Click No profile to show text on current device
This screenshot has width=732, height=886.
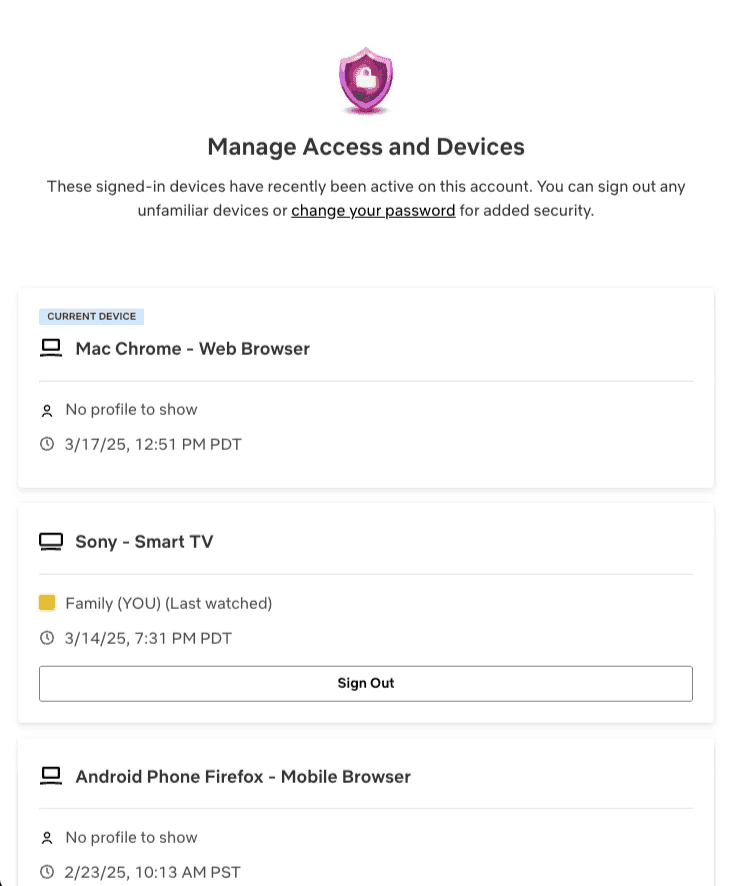131,410
